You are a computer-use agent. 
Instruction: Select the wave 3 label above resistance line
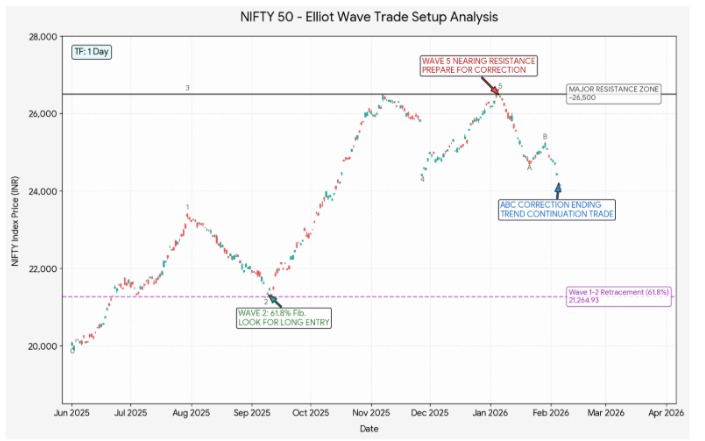pyautogui.click(x=187, y=88)
